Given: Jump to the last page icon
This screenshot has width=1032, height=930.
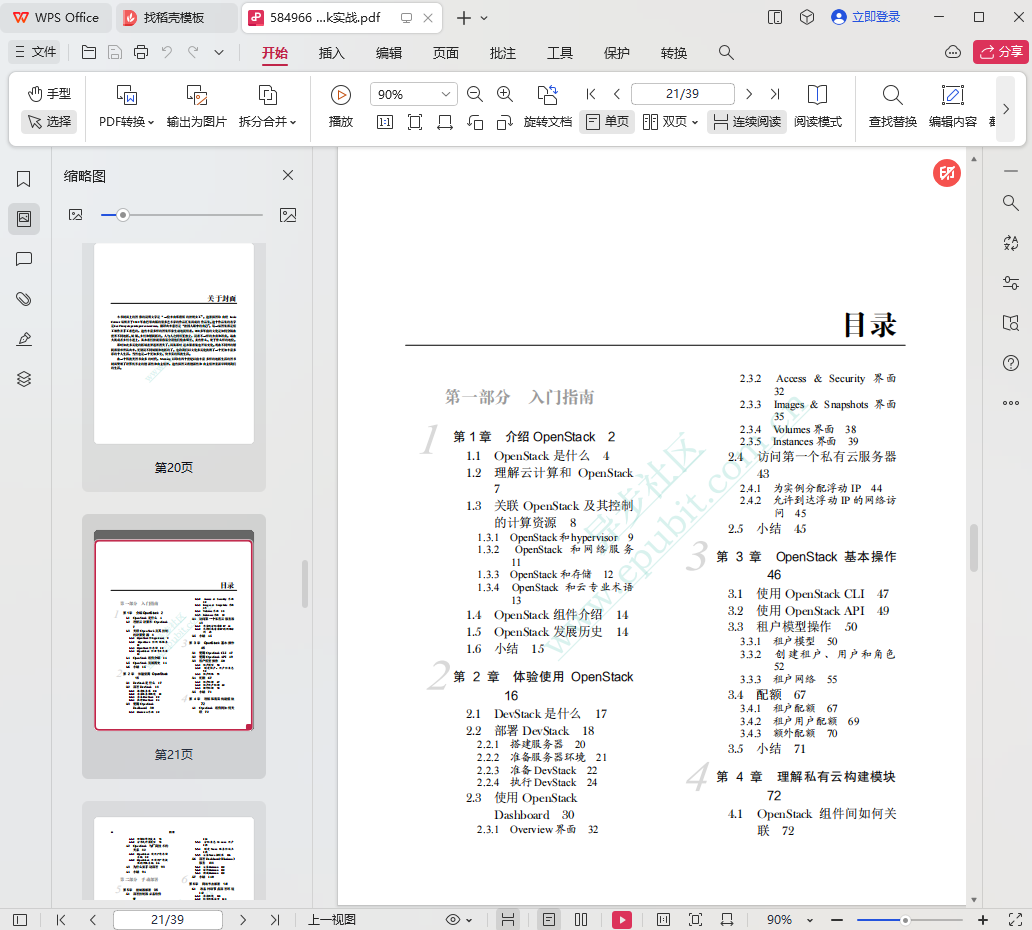Looking at the screenshot, I should (x=774, y=94).
